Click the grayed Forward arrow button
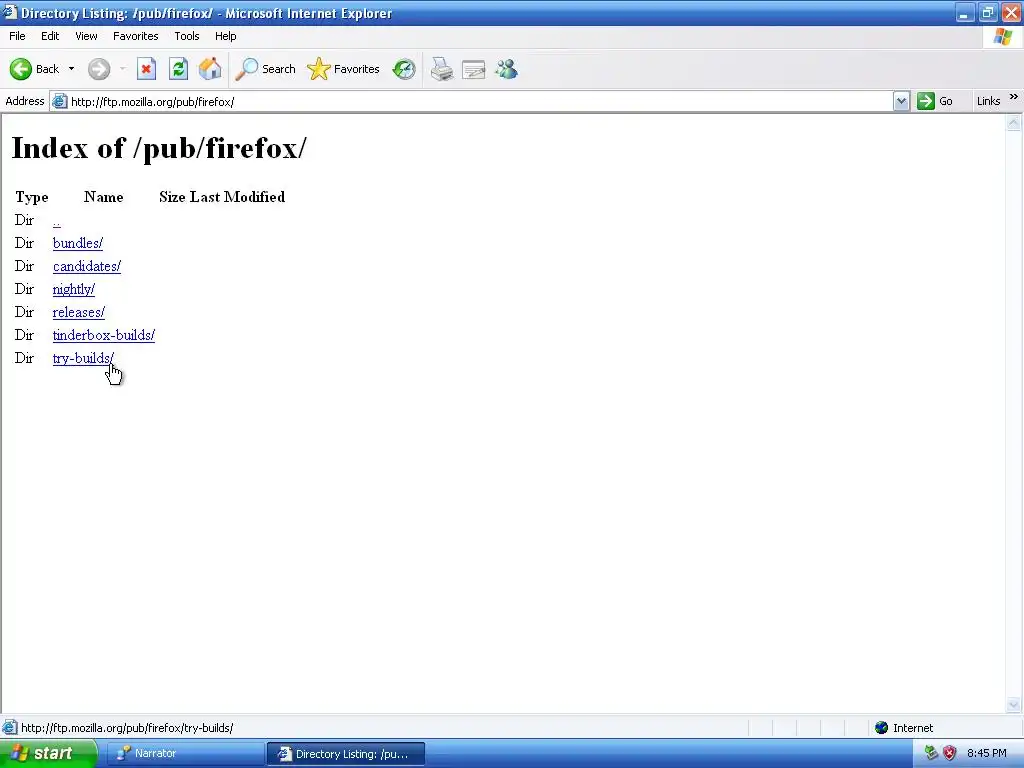The image size is (1024, 768). (x=99, y=69)
